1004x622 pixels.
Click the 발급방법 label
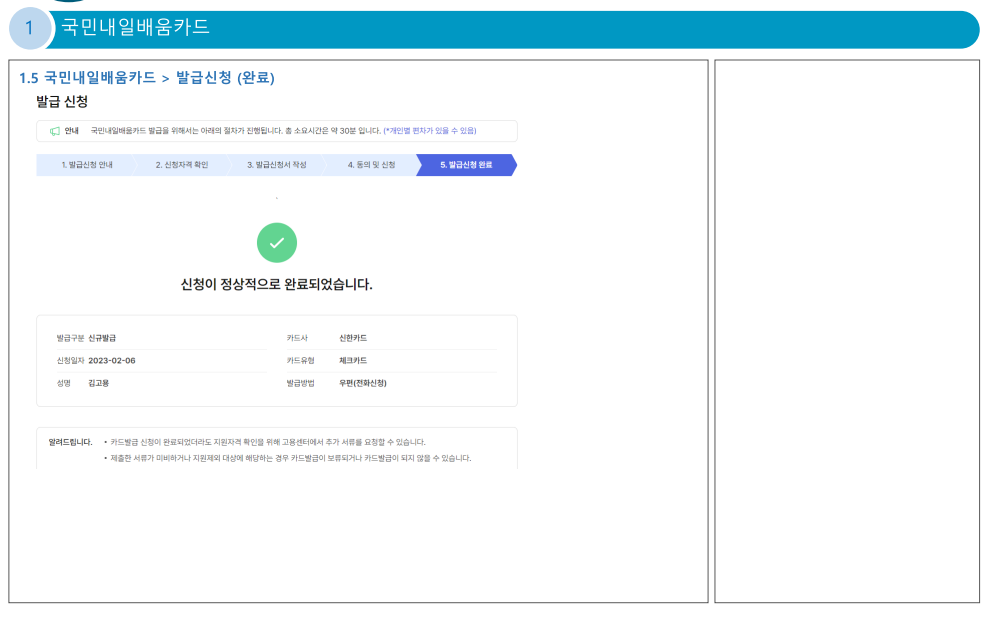pos(300,383)
